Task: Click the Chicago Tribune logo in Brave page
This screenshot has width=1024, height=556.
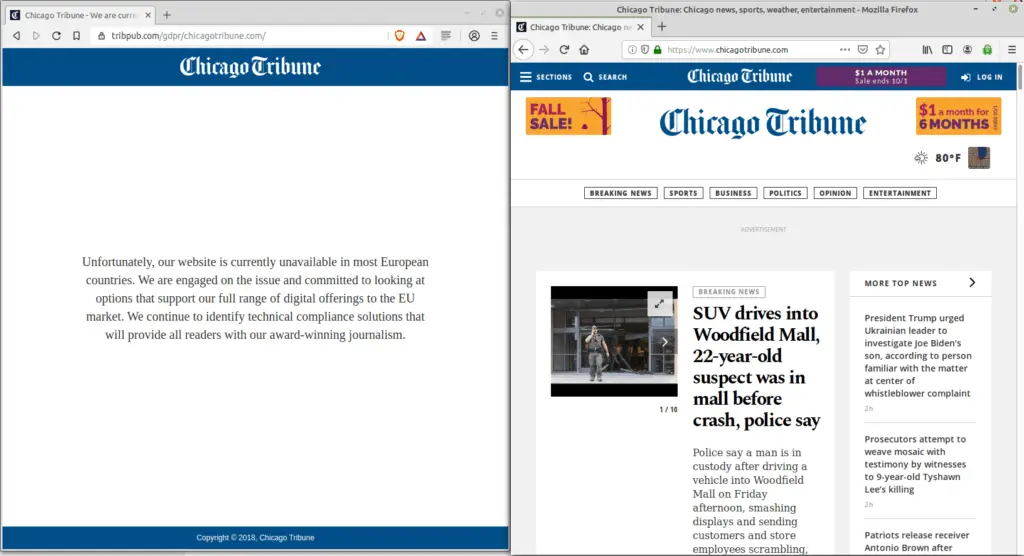Action: point(250,67)
